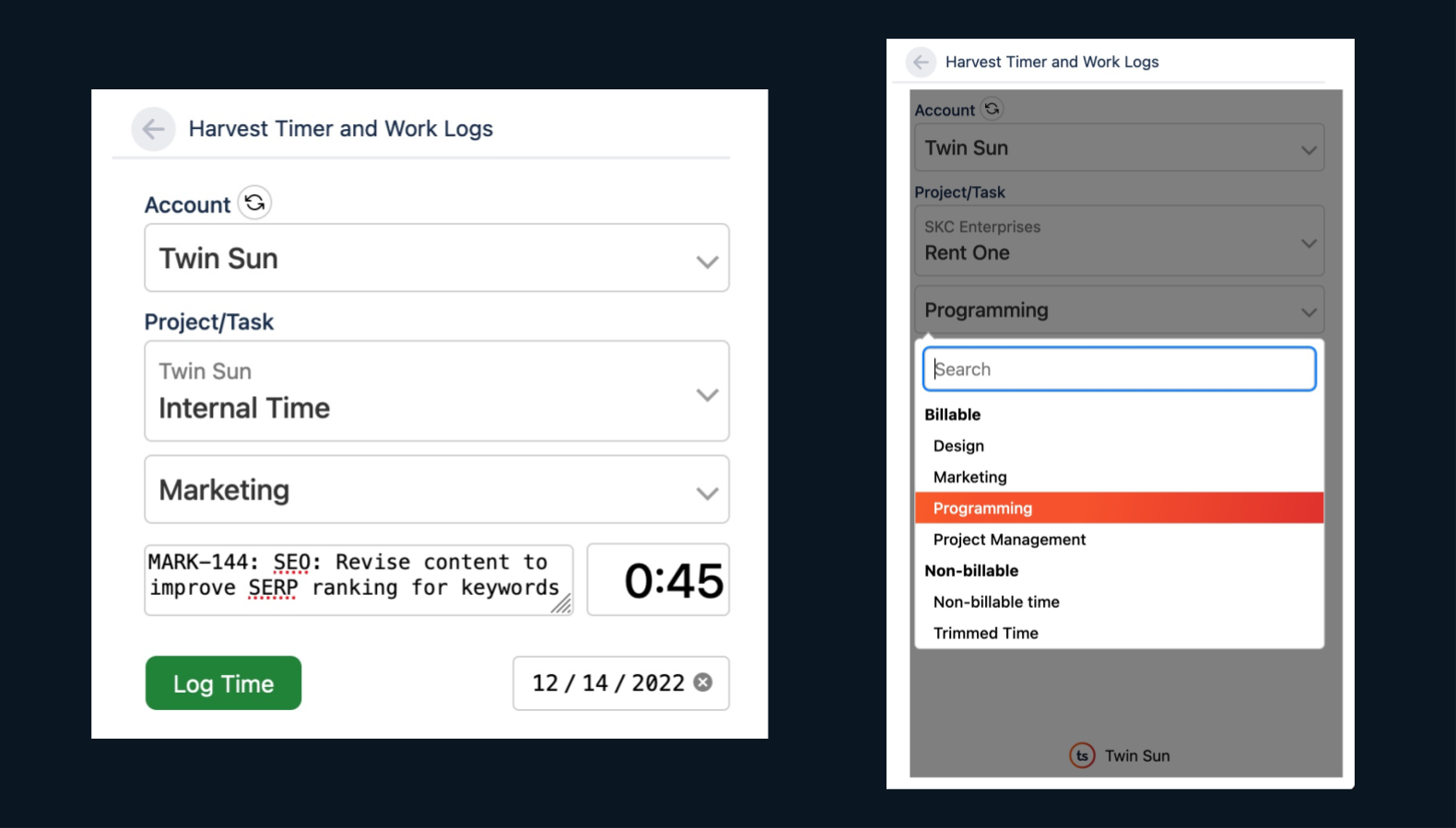The height and width of the screenshot is (828, 1456).
Task: Expand the Rent One project dropdown
Action: click(x=1119, y=241)
